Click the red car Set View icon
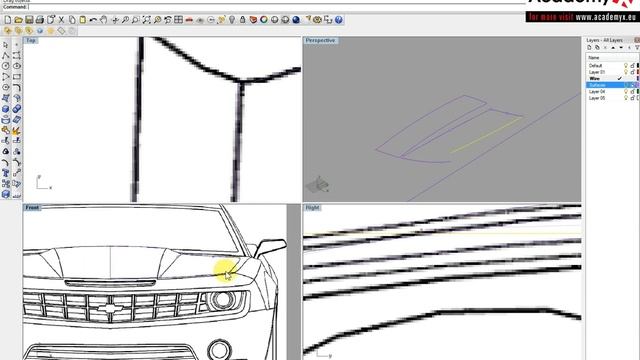The image size is (640, 360). (189, 20)
